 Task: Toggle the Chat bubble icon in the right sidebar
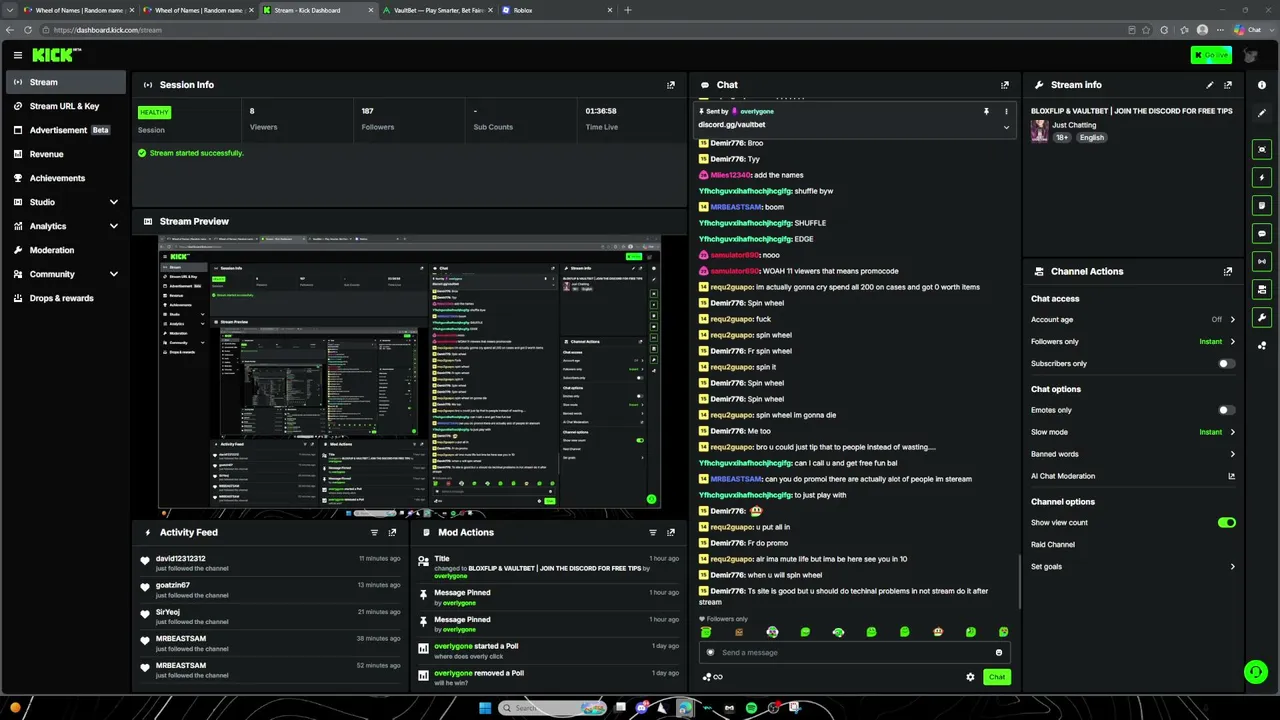coord(1262,233)
